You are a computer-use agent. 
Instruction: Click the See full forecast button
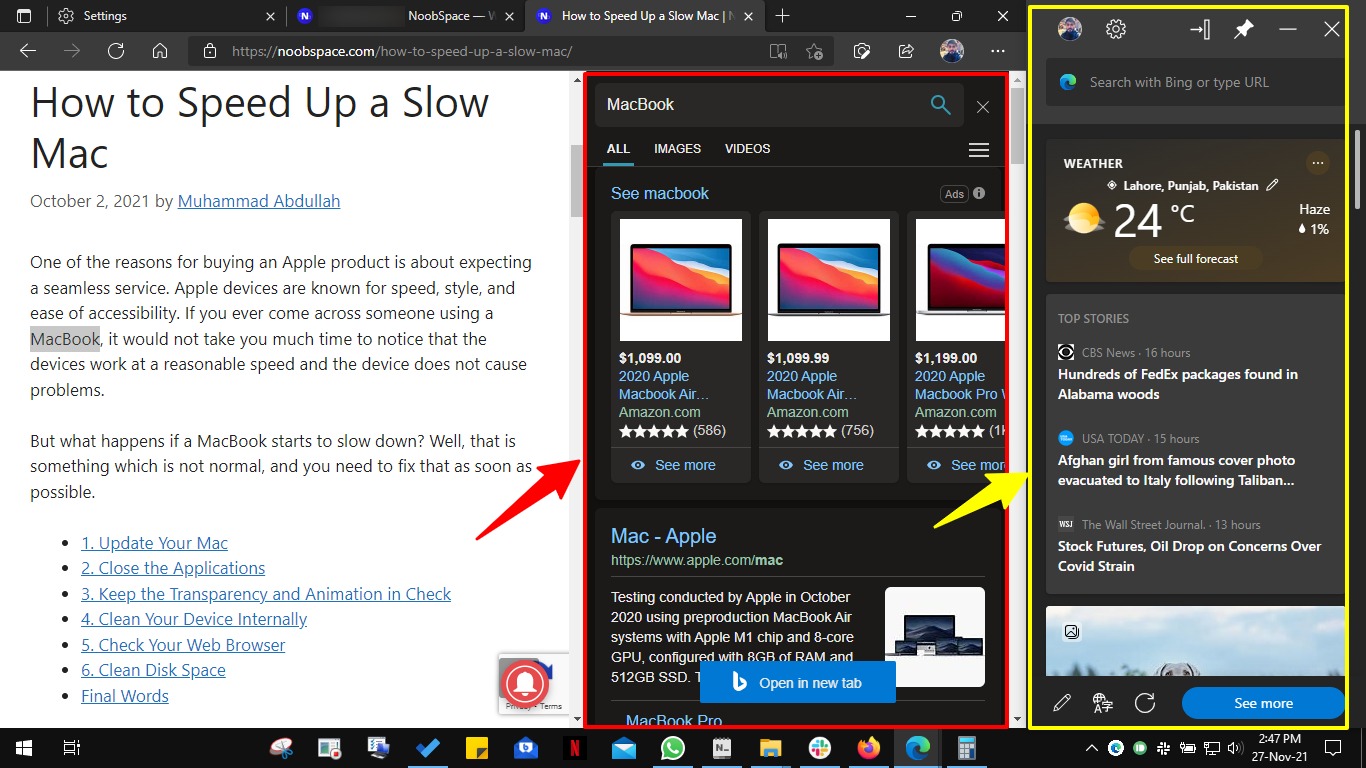click(1195, 258)
